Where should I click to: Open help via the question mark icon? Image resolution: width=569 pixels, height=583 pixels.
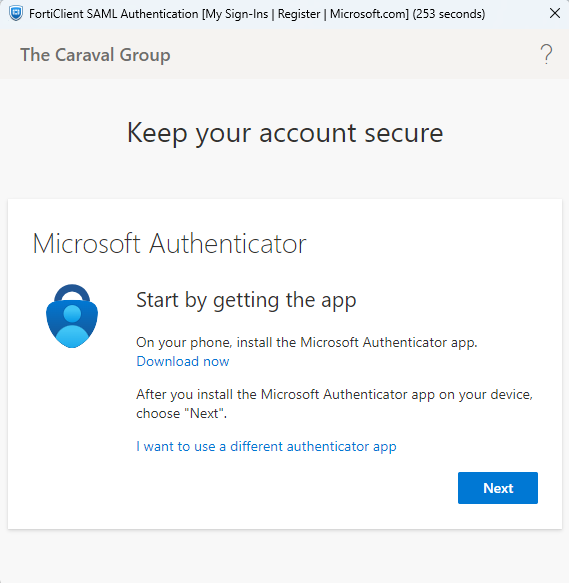pyautogui.click(x=546, y=54)
